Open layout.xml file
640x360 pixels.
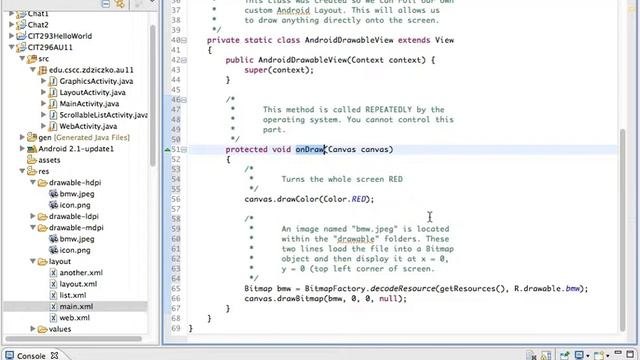coord(78,284)
